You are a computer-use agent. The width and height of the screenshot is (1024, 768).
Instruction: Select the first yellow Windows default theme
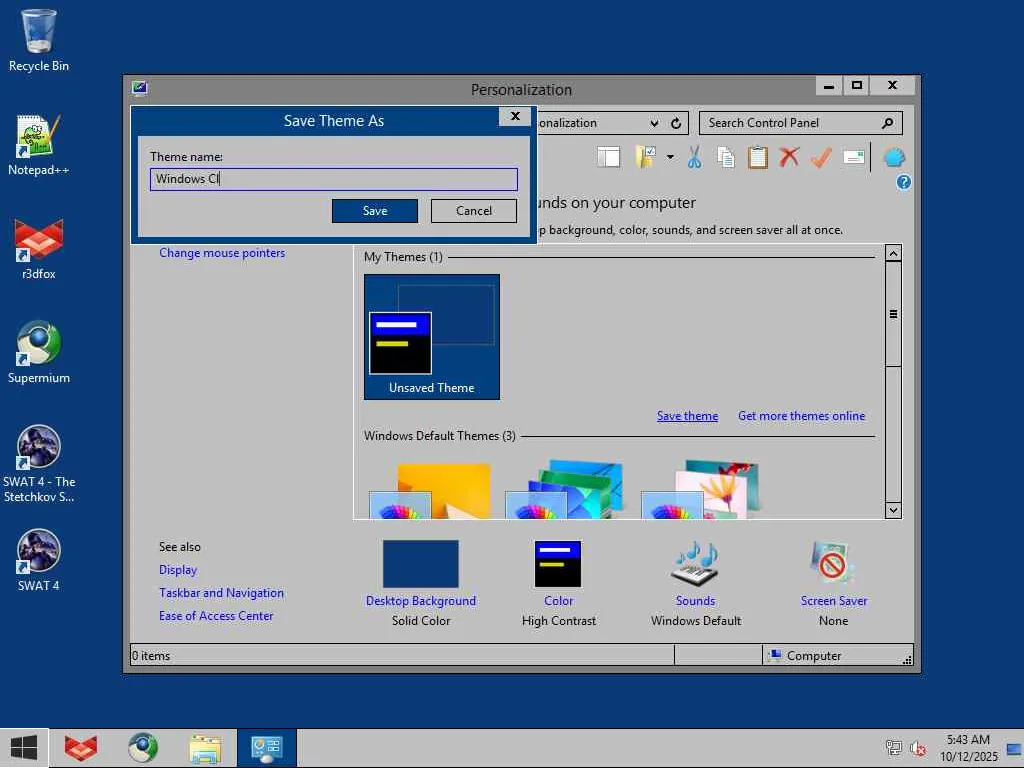[431, 490]
